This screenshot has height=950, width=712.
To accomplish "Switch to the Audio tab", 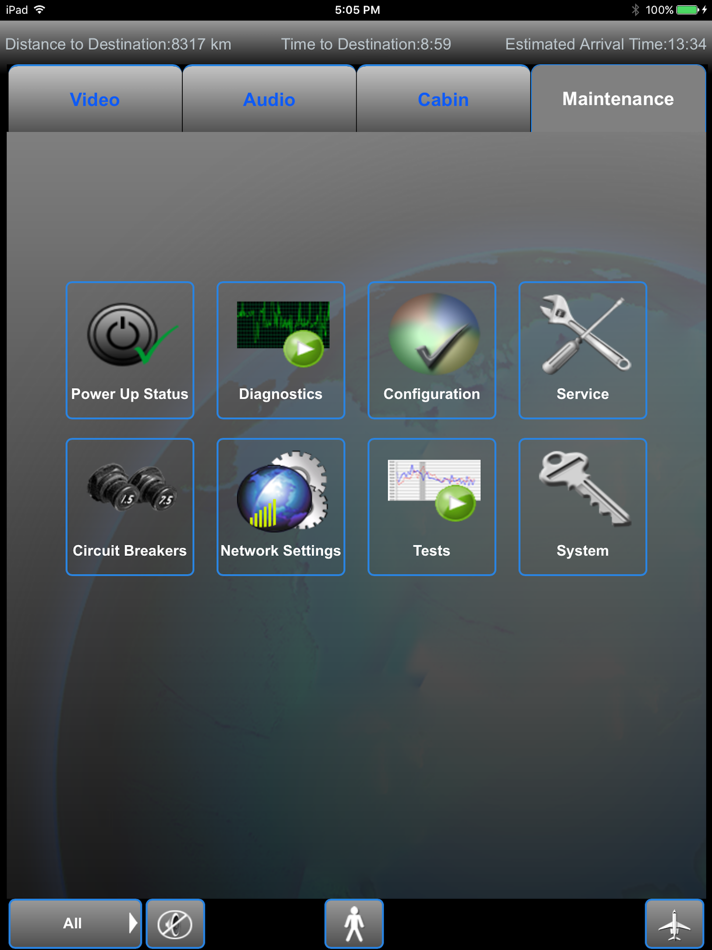I will point(269,99).
